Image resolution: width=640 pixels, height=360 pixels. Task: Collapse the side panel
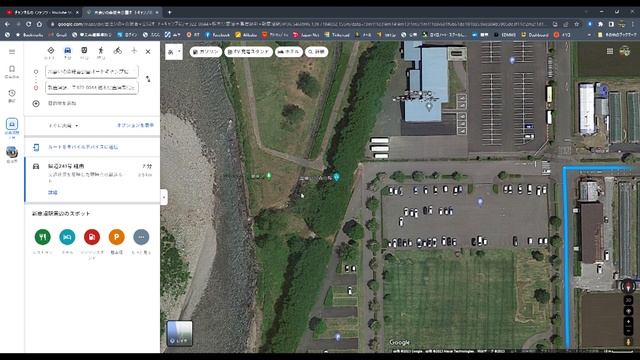[x=164, y=198]
